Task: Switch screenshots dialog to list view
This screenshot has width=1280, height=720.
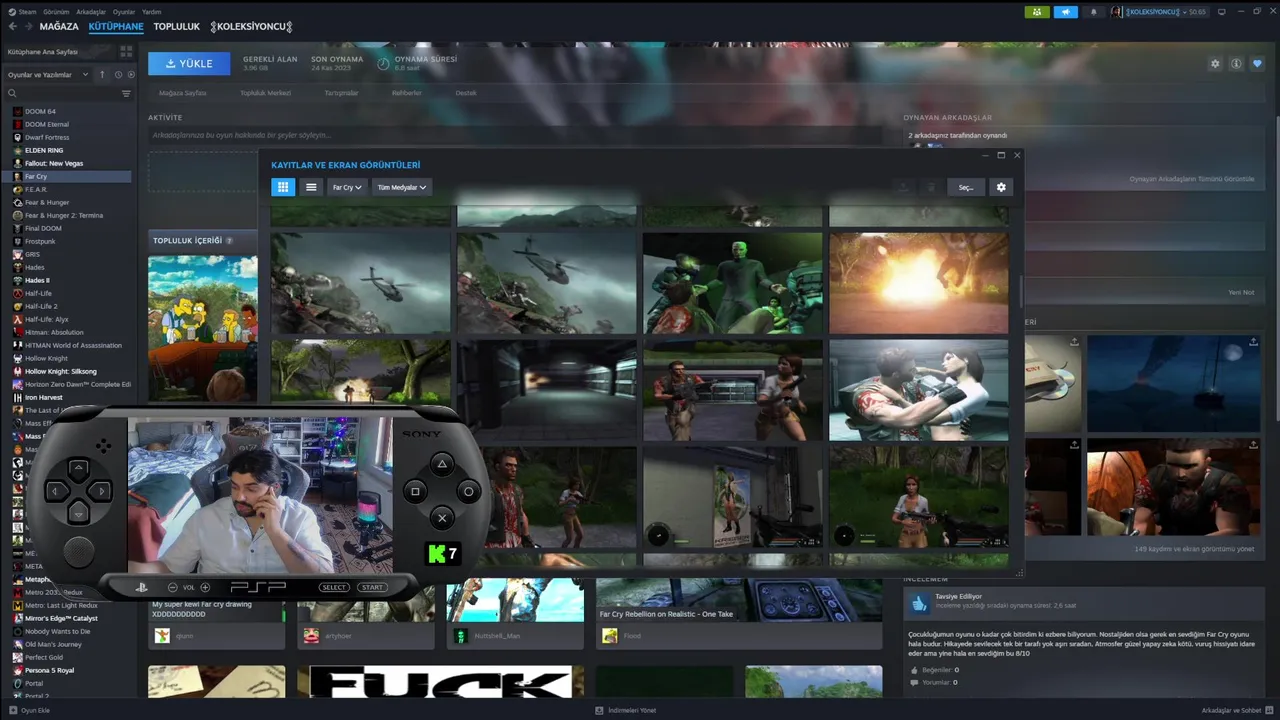Action: pos(311,187)
